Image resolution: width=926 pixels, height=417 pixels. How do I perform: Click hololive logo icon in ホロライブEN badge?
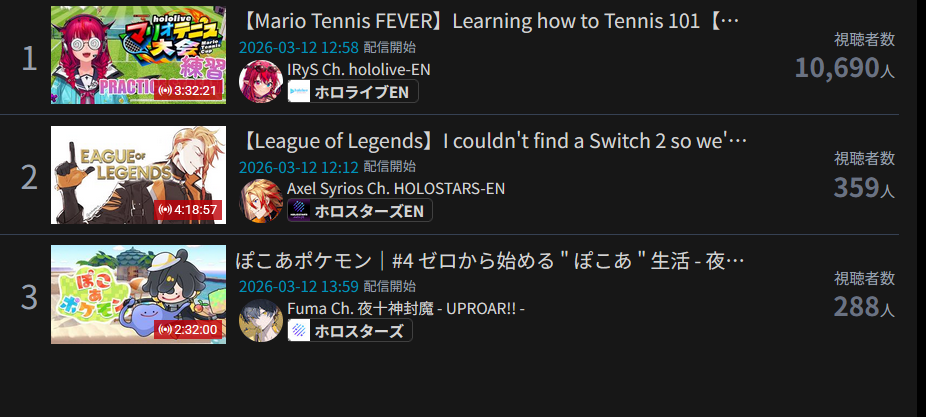pos(299,92)
